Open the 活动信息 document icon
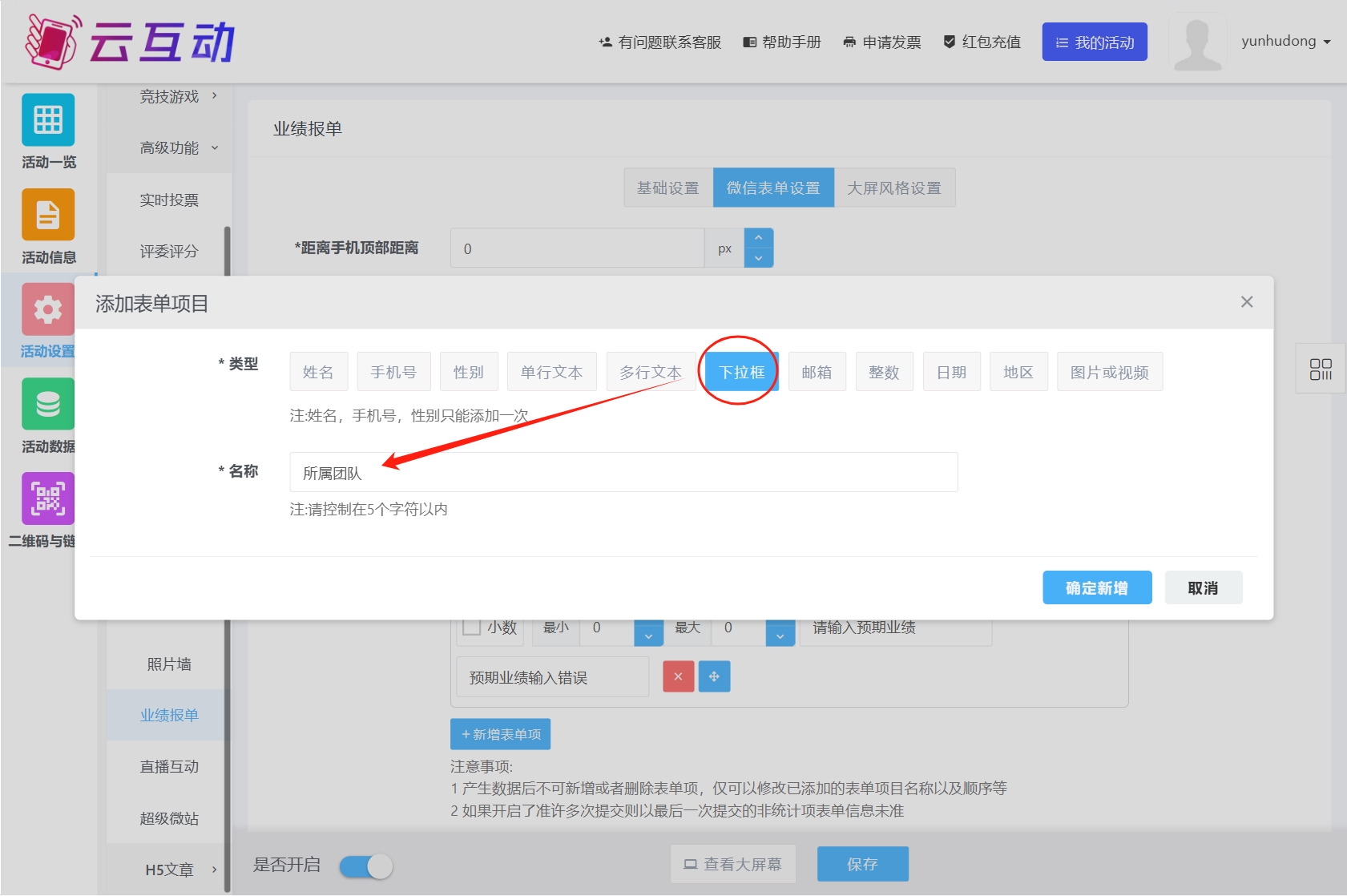This screenshot has height=896, width=1347. [x=48, y=215]
